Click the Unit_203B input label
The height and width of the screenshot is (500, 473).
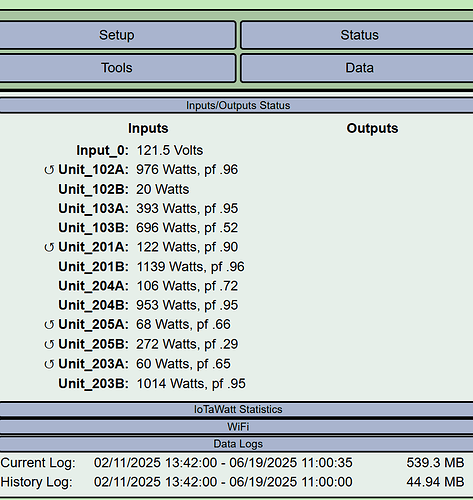point(93,384)
